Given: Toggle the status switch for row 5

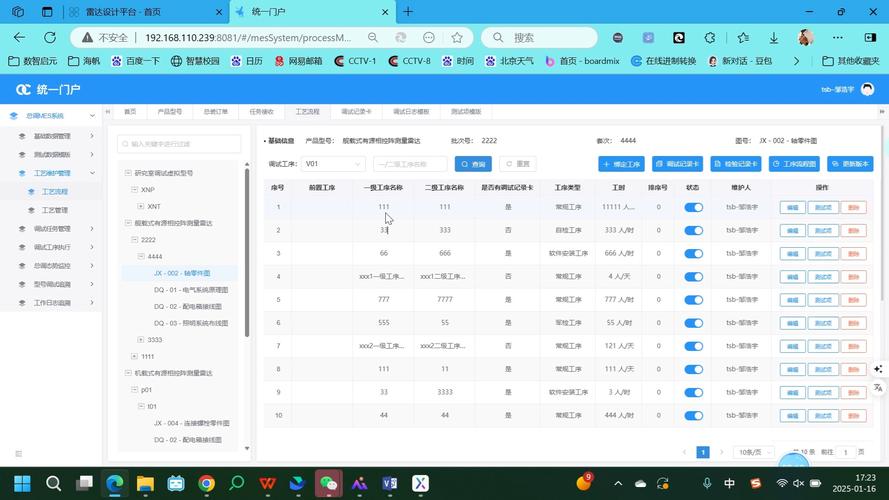Looking at the screenshot, I should click(x=693, y=300).
